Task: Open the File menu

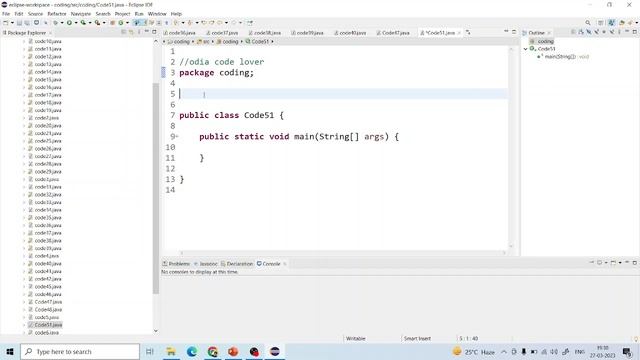Action: click(x=6, y=13)
